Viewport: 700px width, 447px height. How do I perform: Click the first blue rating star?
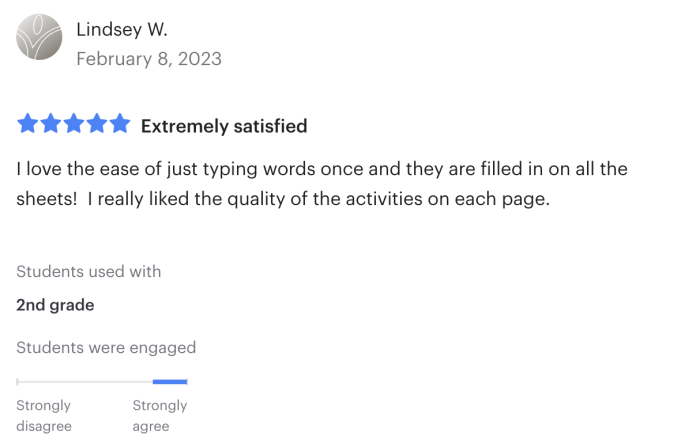[27, 125]
